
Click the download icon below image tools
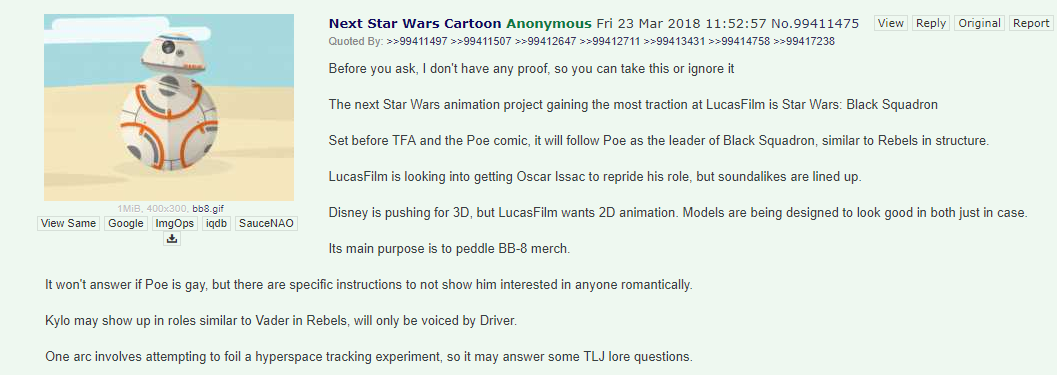[x=172, y=239]
